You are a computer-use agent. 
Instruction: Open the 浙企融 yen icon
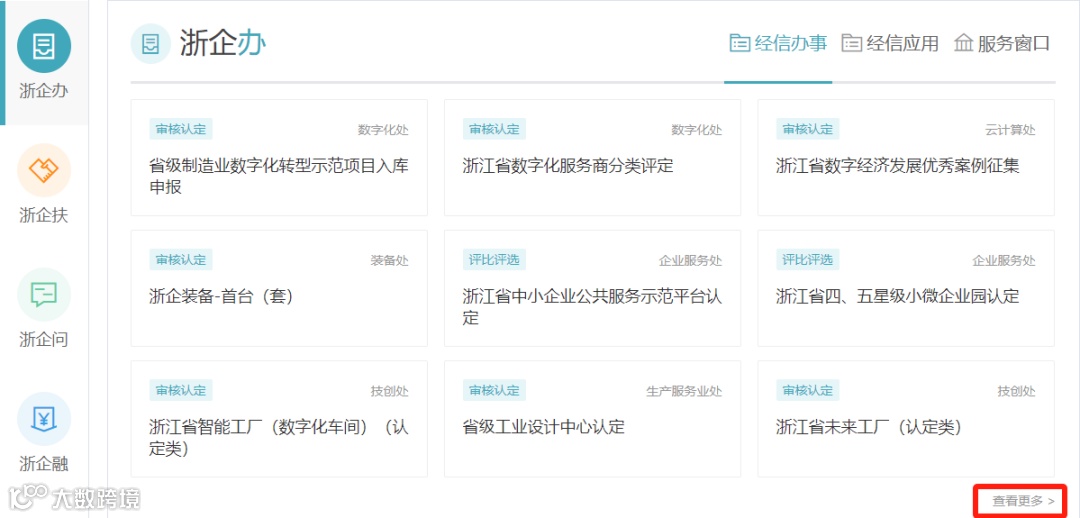click(44, 419)
